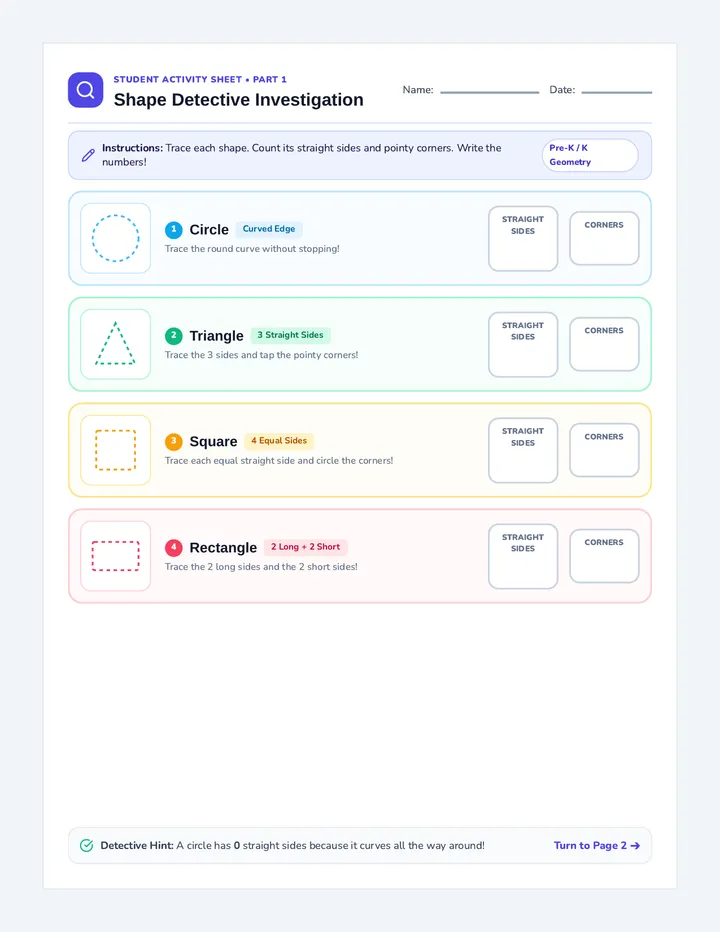Click the dashed orange square shape
The height and width of the screenshot is (932, 720).
click(x=115, y=450)
